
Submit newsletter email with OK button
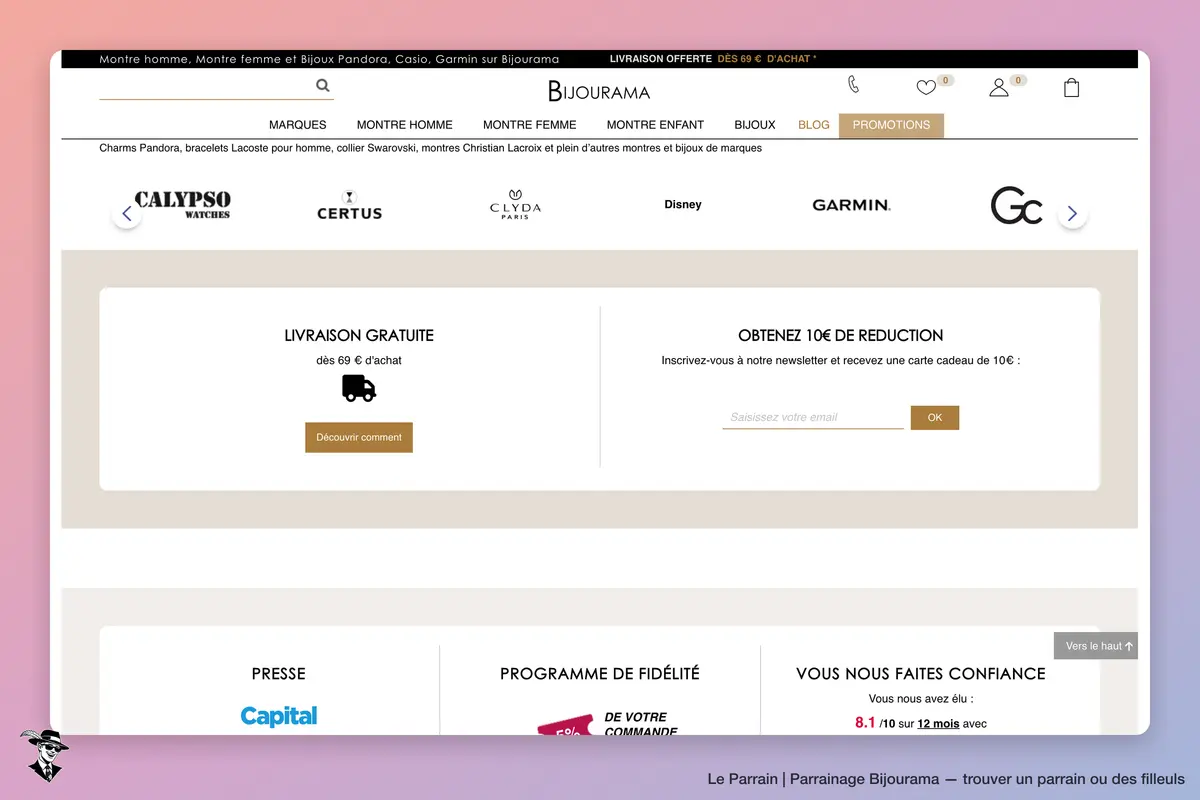tap(935, 418)
